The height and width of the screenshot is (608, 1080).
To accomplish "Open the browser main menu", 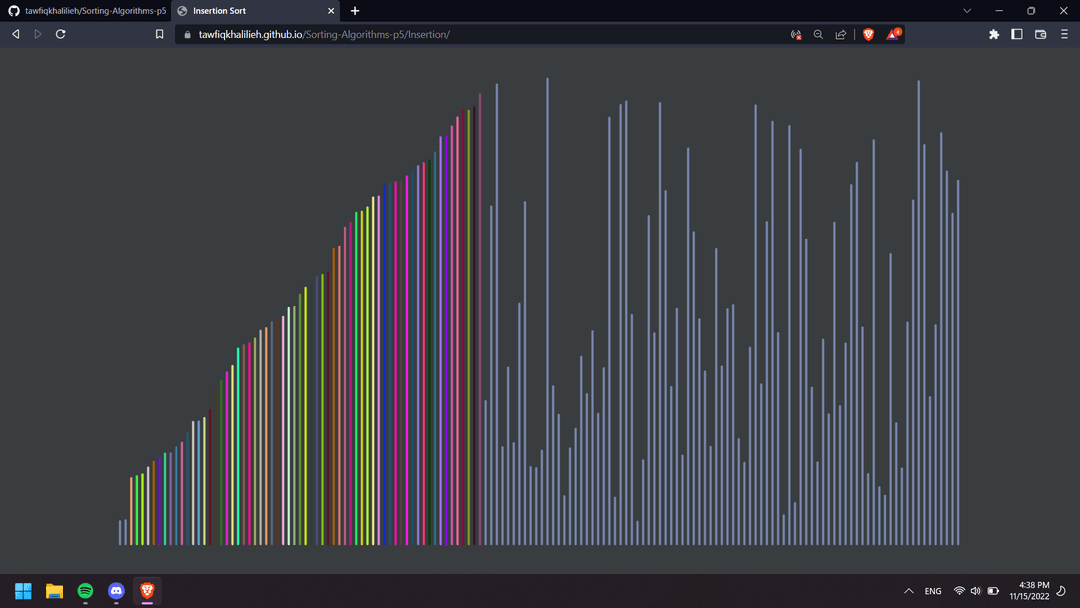I will [1064, 34].
